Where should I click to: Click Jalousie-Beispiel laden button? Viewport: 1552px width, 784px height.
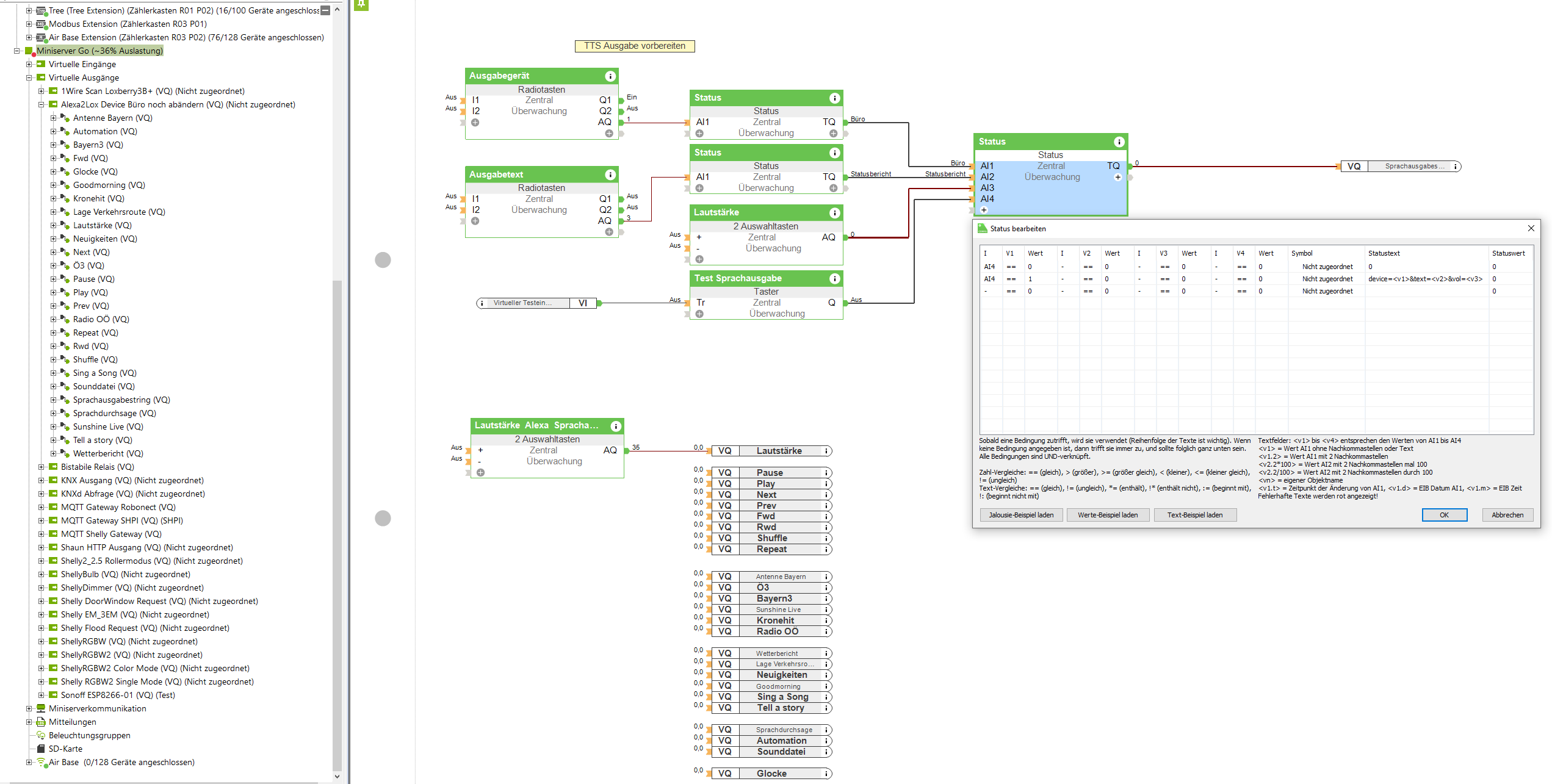point(1020,515)
